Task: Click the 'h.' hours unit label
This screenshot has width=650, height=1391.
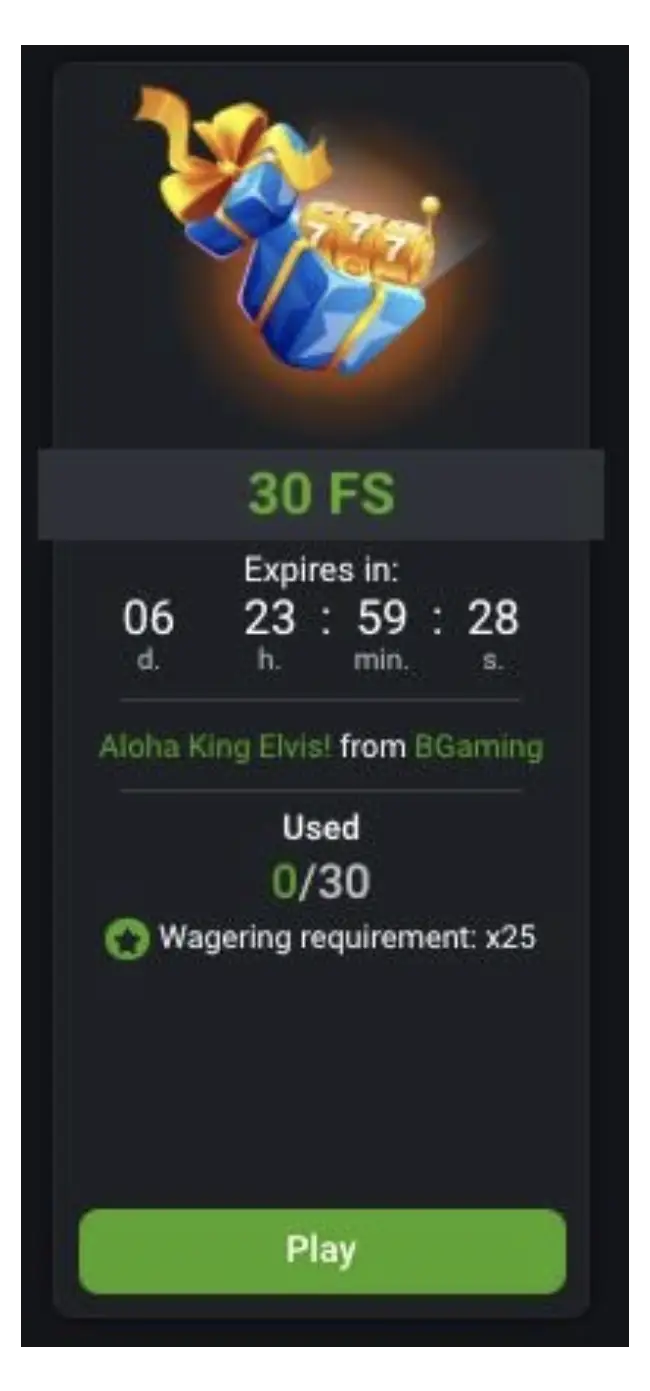Action: 268,661
